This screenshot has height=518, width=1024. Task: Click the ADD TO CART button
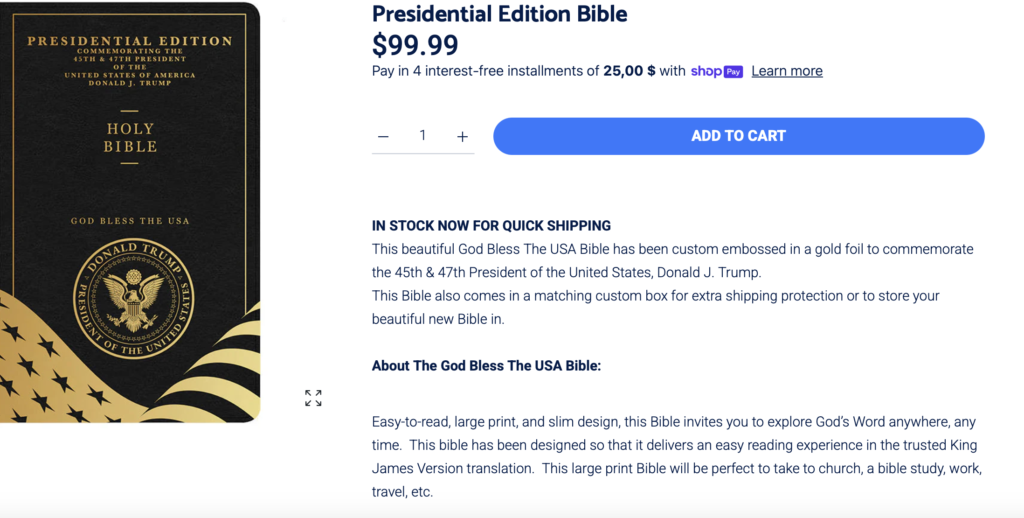tap(738, 136)
